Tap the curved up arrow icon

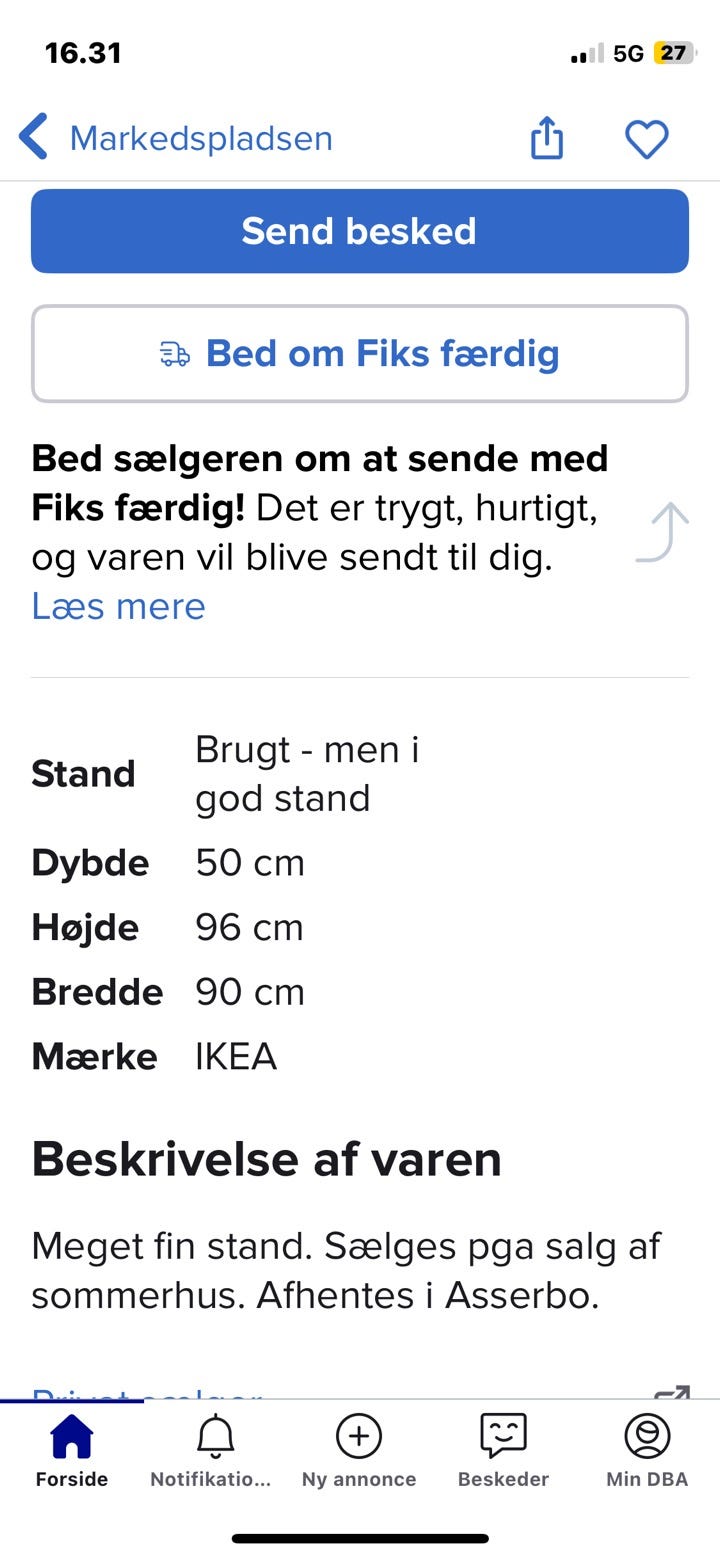tap(665, 532)
